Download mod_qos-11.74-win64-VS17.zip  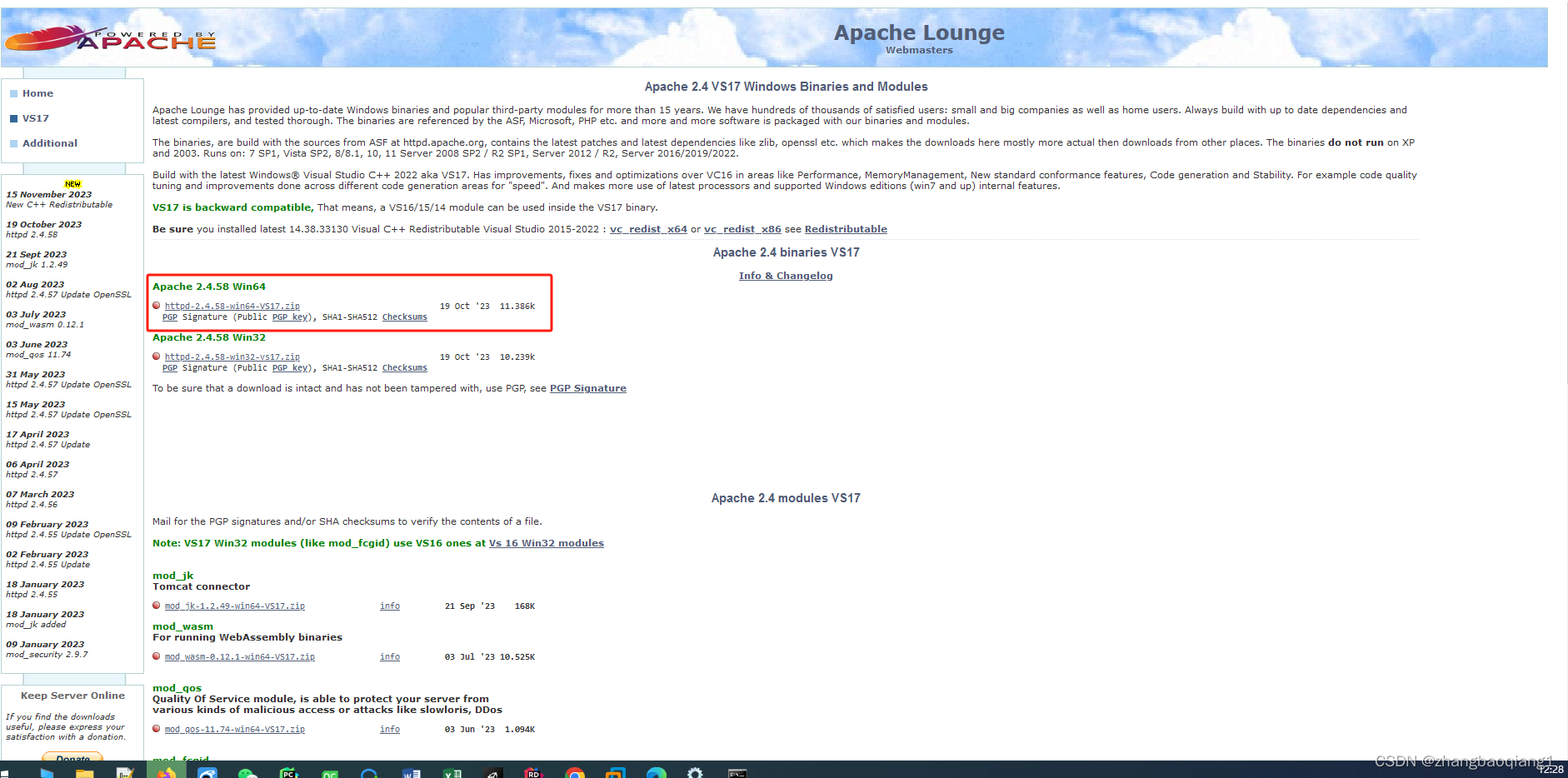click(x=235, y=730)
